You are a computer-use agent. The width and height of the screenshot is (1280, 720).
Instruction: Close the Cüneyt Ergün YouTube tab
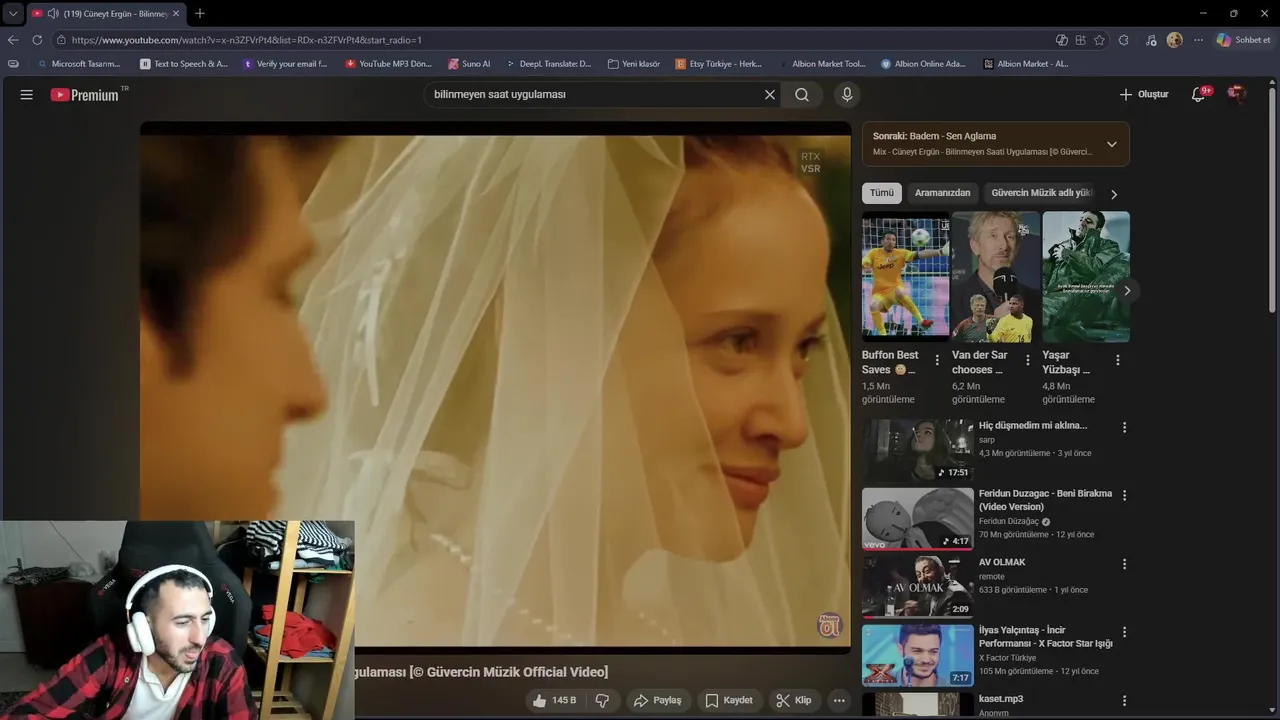(176, 13)
